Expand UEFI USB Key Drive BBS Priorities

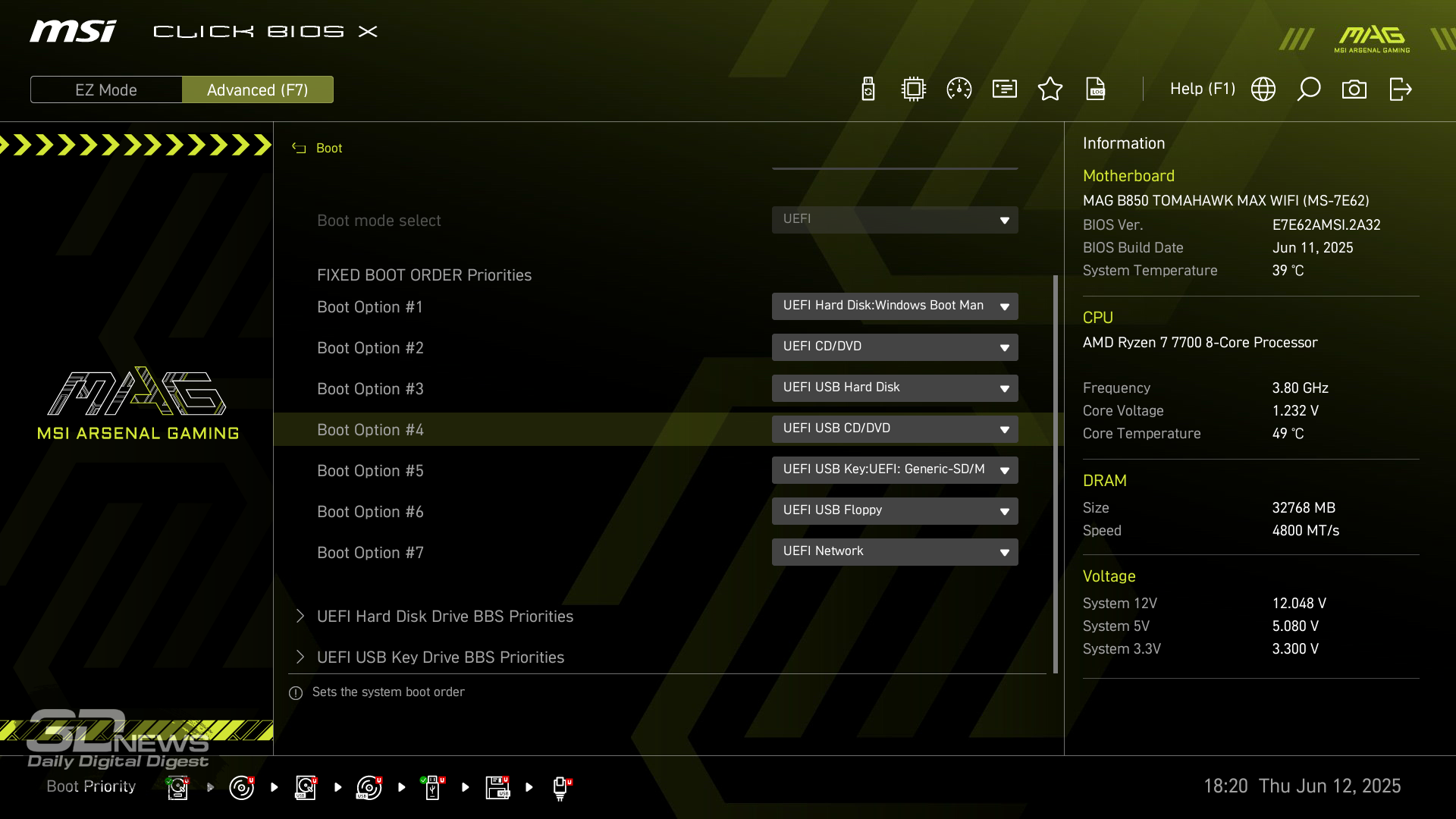coord(441,657)
